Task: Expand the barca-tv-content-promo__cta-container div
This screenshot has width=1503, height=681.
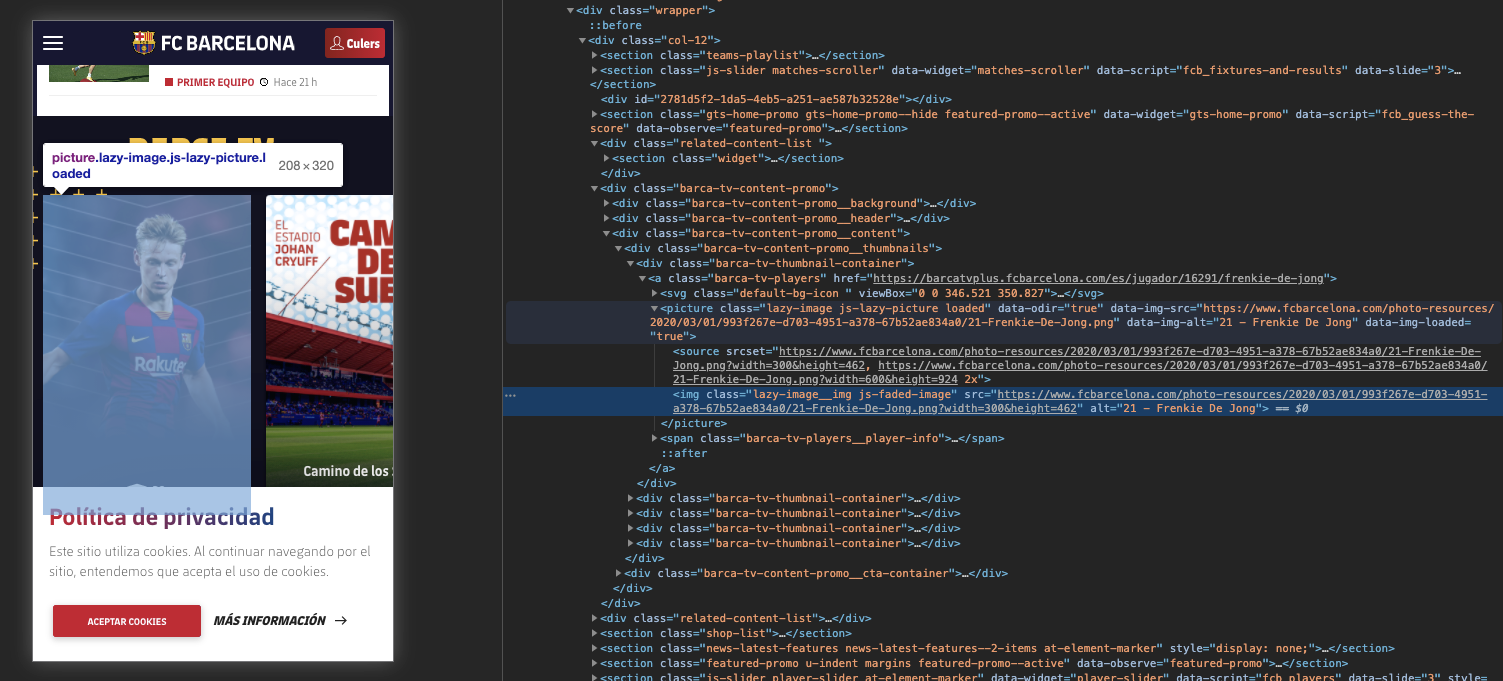Action: click(619, 573)
